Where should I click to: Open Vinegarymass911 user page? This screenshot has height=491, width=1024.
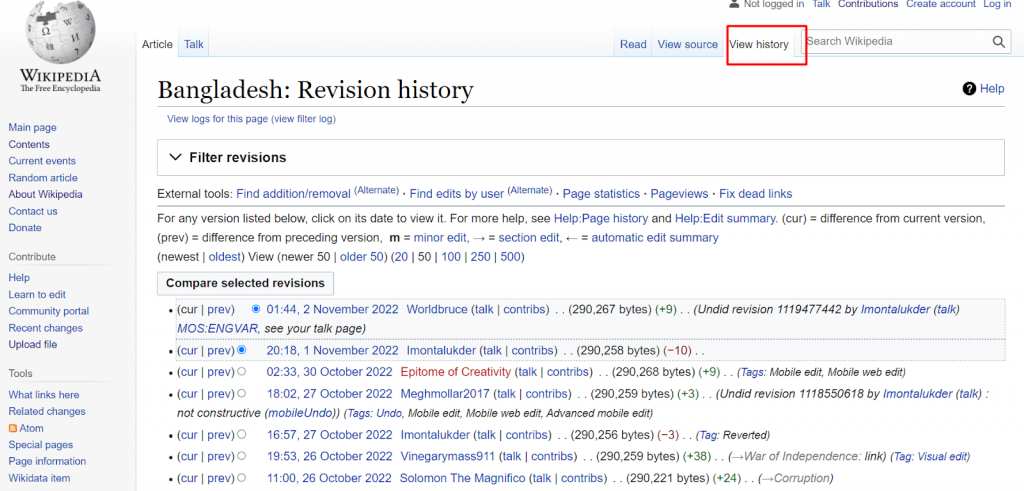(448, 456)
